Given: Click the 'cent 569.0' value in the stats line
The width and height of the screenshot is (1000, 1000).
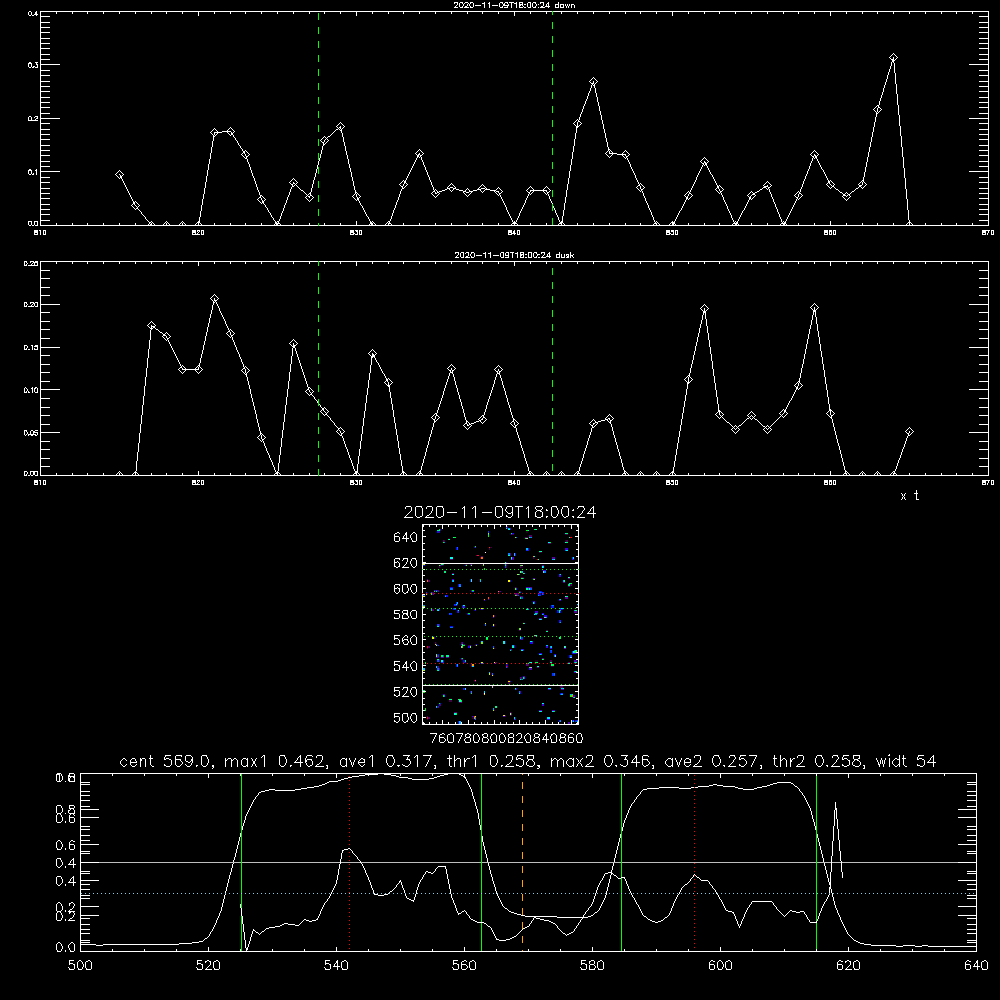Looking at the screenshot, I should (x=166, y=761).
